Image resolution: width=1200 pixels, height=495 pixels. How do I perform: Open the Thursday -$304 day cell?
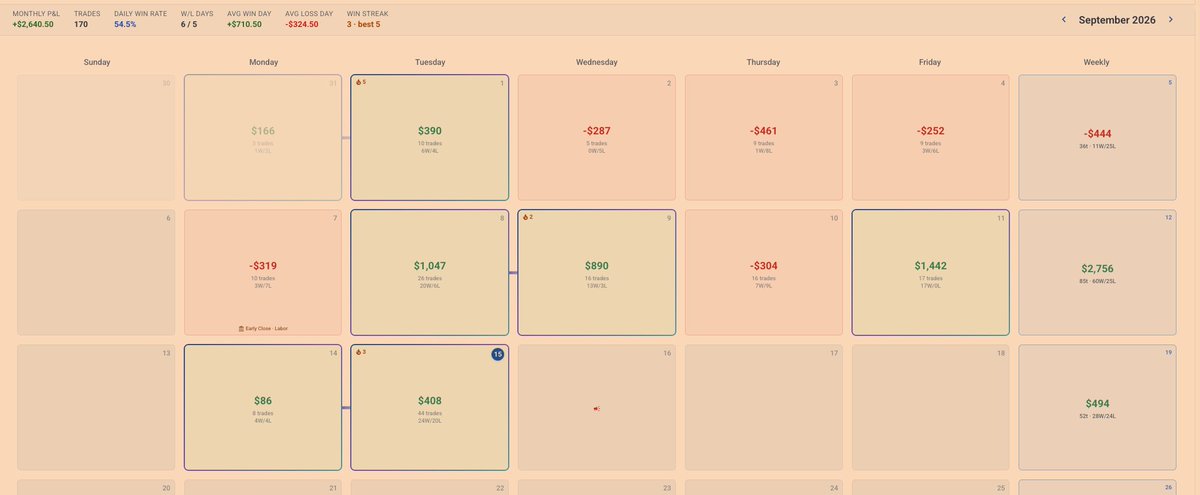click(x=764, y=272)
